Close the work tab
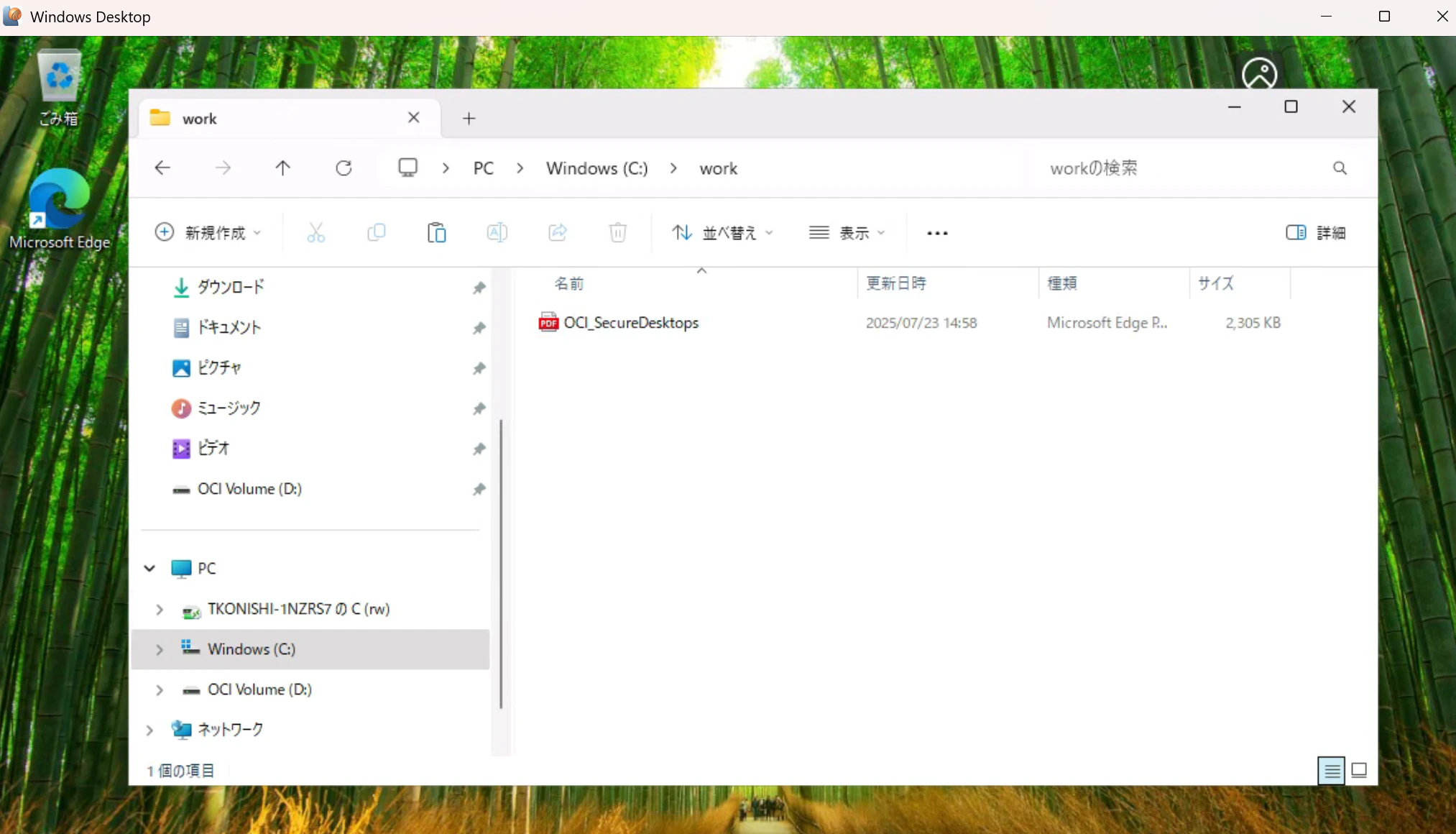Screen dimensions: 1456x834 point(414,118)
